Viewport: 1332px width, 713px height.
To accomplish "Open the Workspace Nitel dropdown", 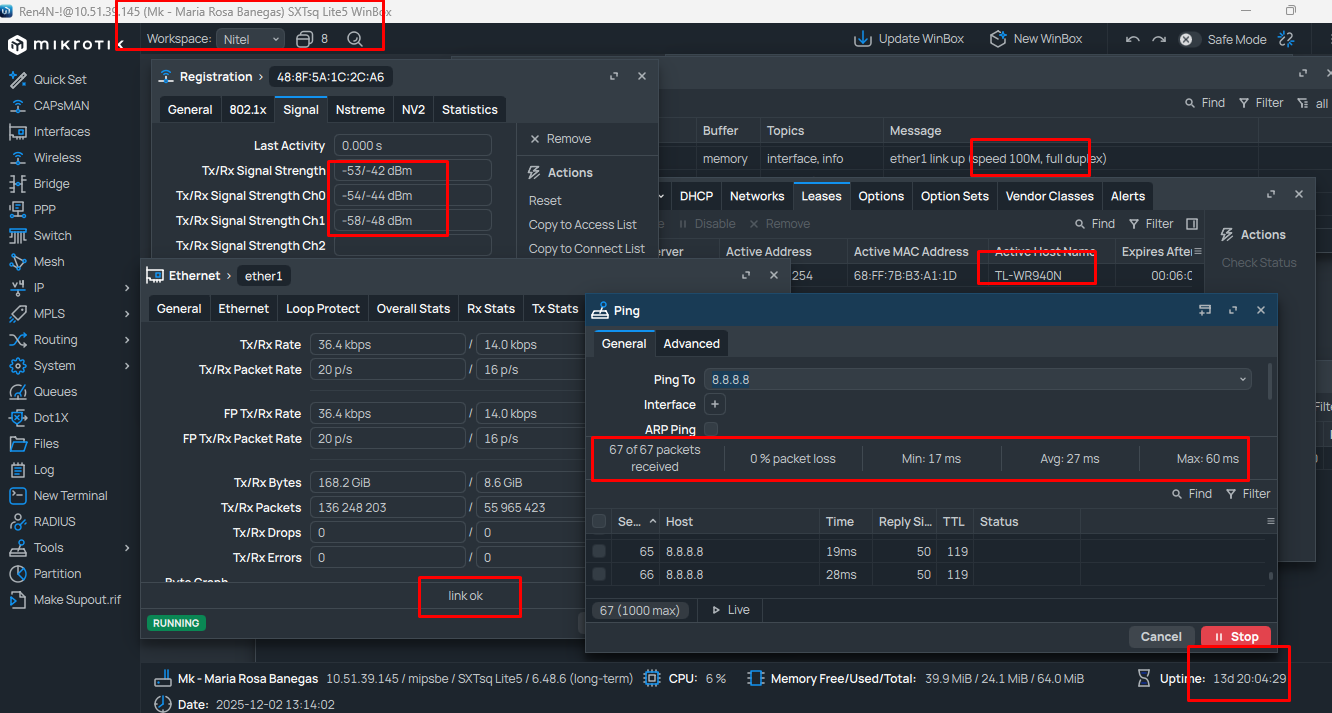I will click(x=251, y=39).
